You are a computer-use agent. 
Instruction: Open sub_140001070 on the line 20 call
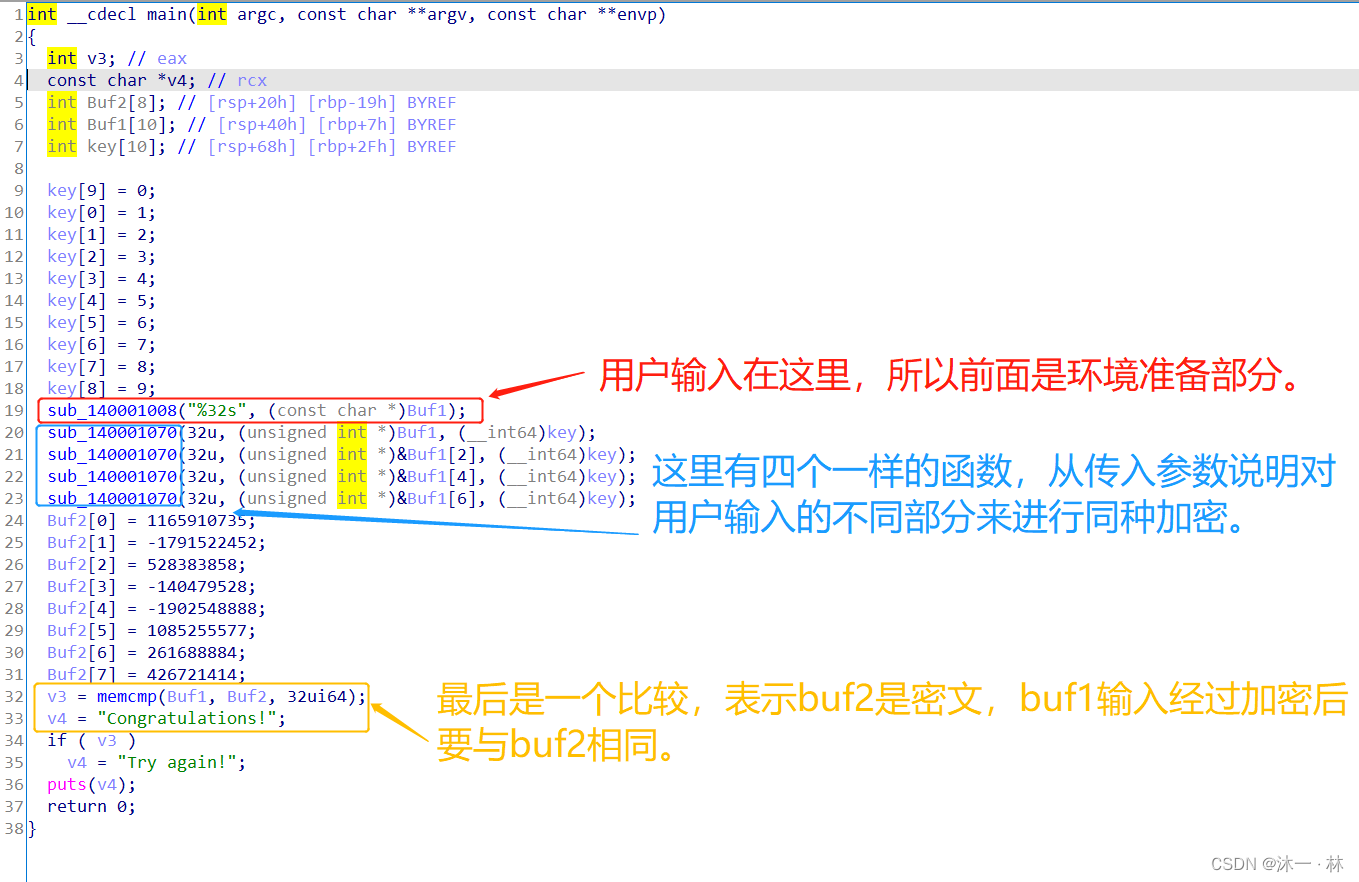pyautogui.click(x=112, y=432)
